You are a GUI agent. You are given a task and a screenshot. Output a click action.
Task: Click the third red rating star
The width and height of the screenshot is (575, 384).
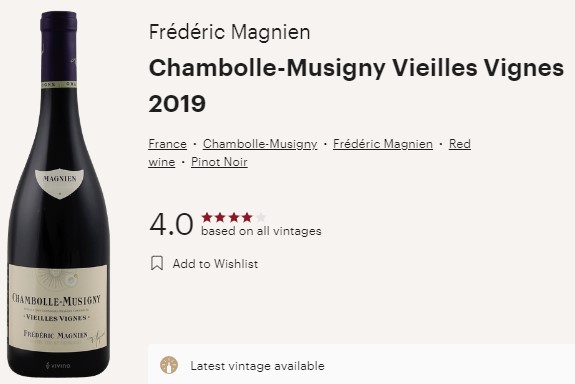[x=234, y=217]
